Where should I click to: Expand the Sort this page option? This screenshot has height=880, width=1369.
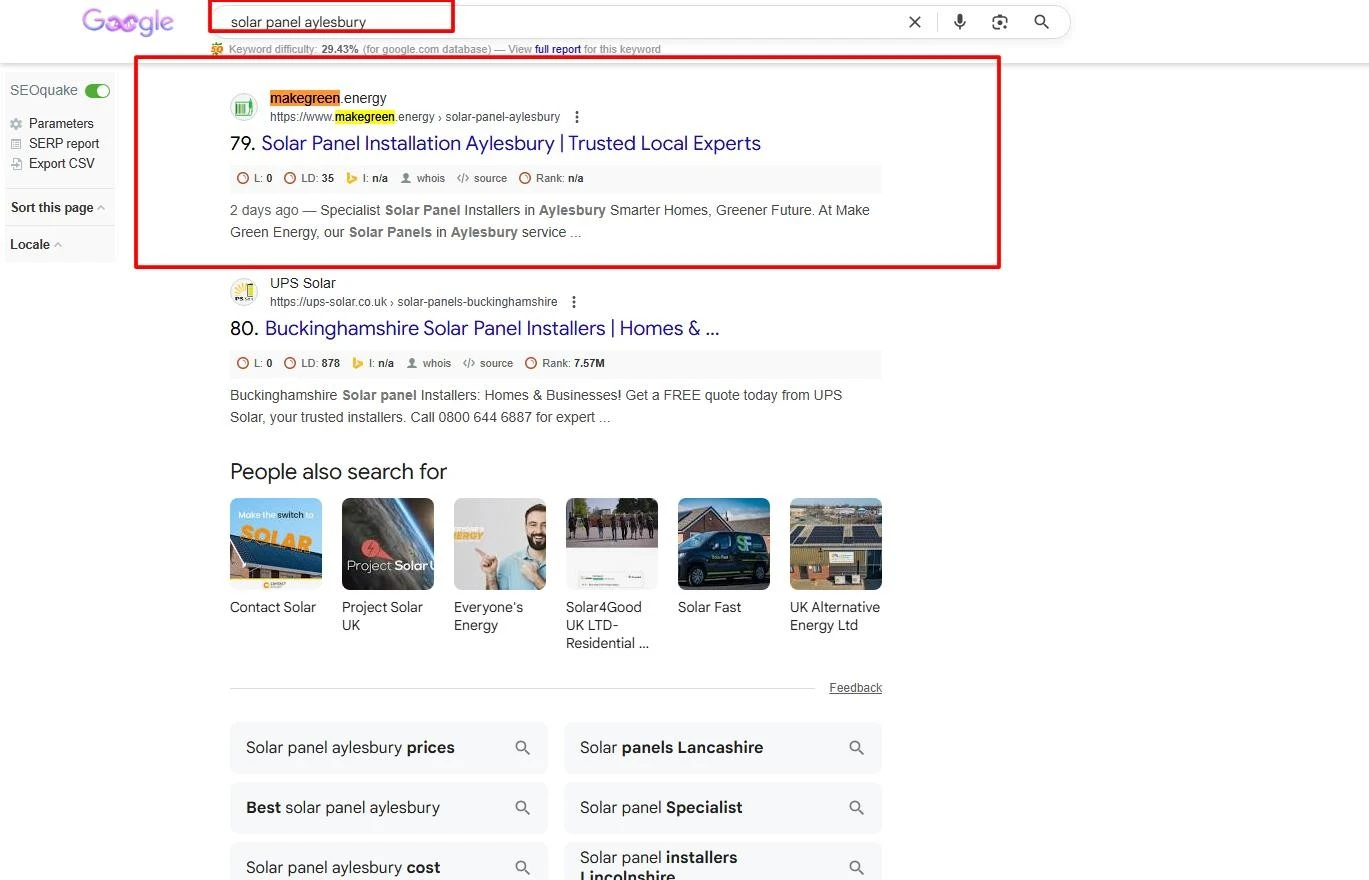[x=57, y=208]
